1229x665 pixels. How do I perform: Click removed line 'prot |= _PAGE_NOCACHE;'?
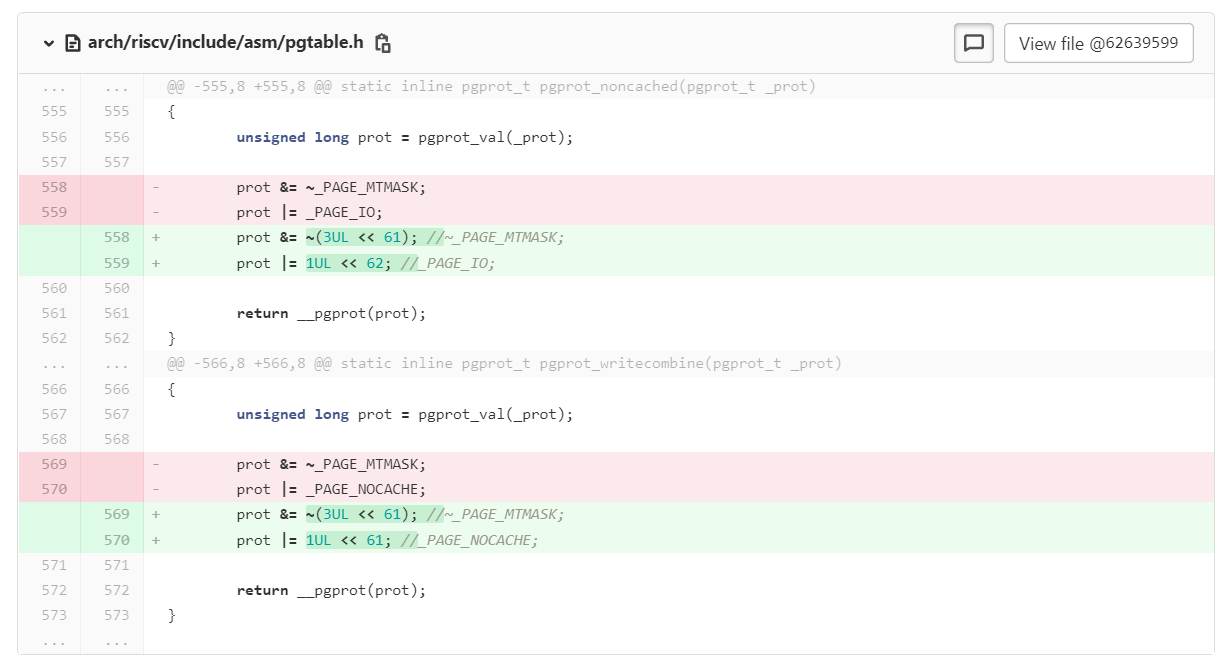point(331,489)
